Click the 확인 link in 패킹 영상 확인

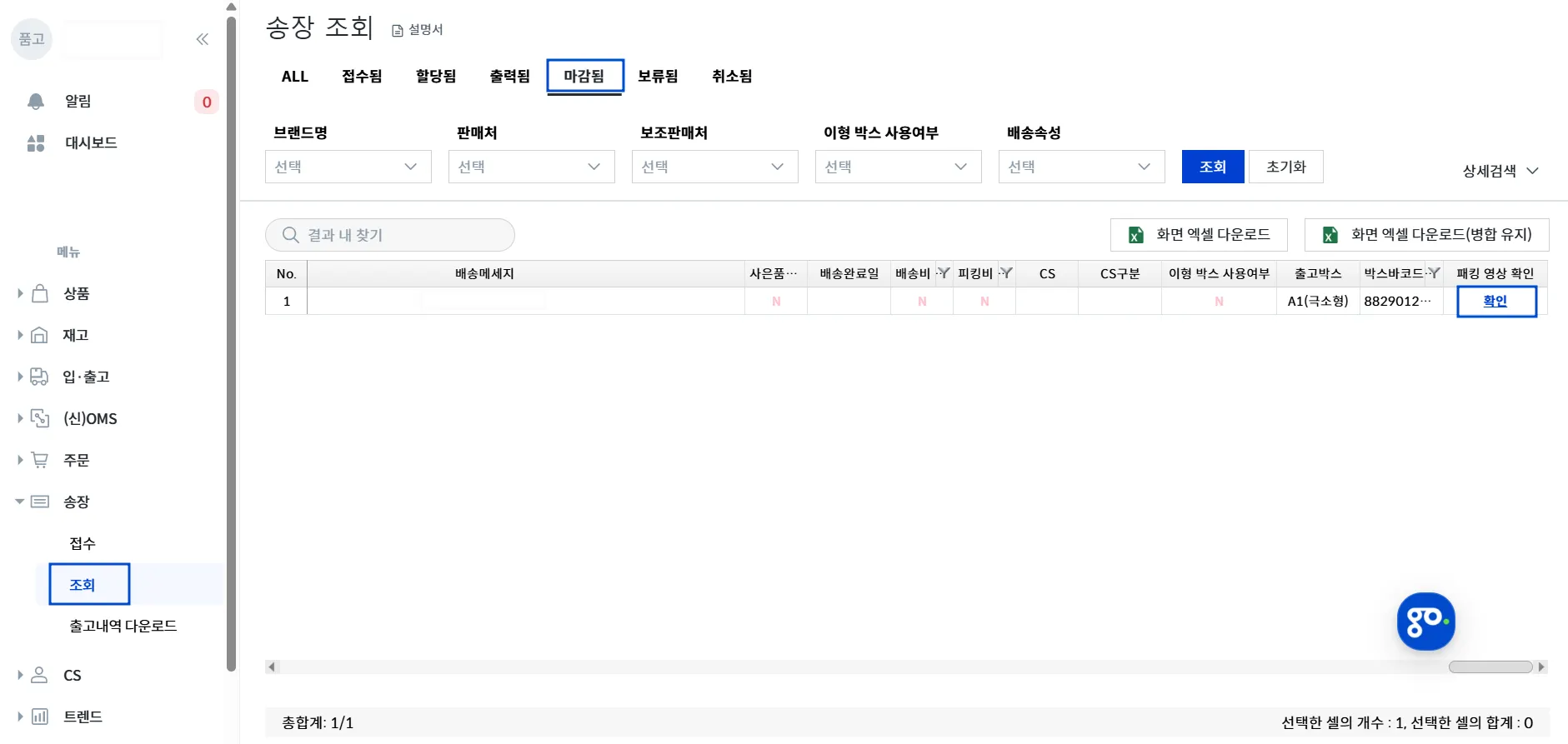coord(1495,302)
